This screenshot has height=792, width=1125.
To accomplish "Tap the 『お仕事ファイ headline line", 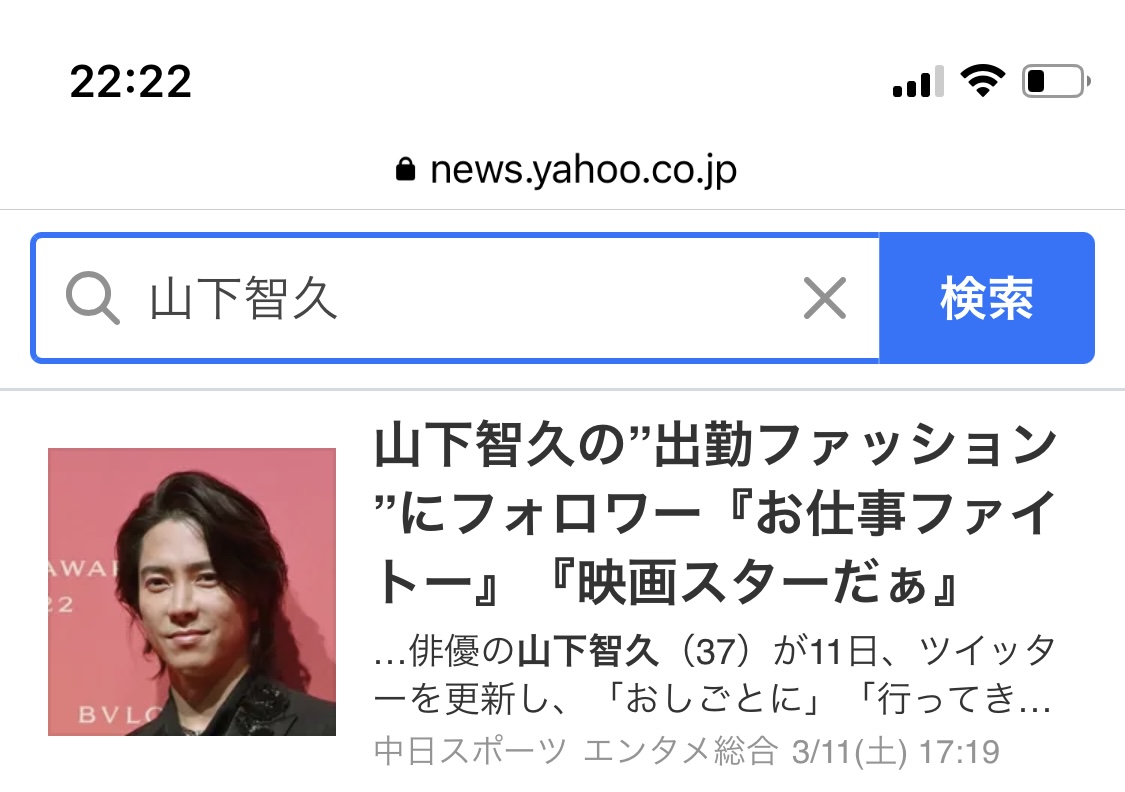I will click(x=890, y=514).
